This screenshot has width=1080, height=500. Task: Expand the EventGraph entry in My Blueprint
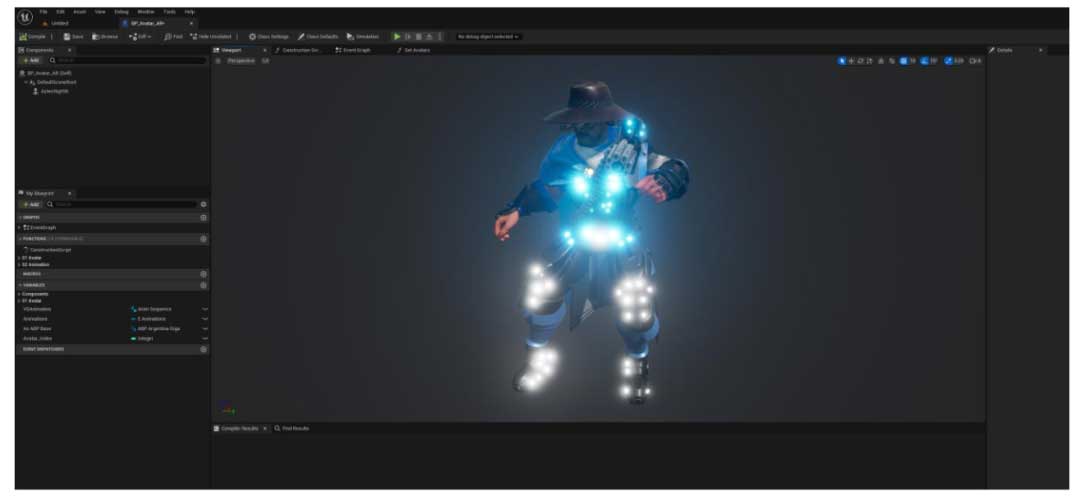19,227
